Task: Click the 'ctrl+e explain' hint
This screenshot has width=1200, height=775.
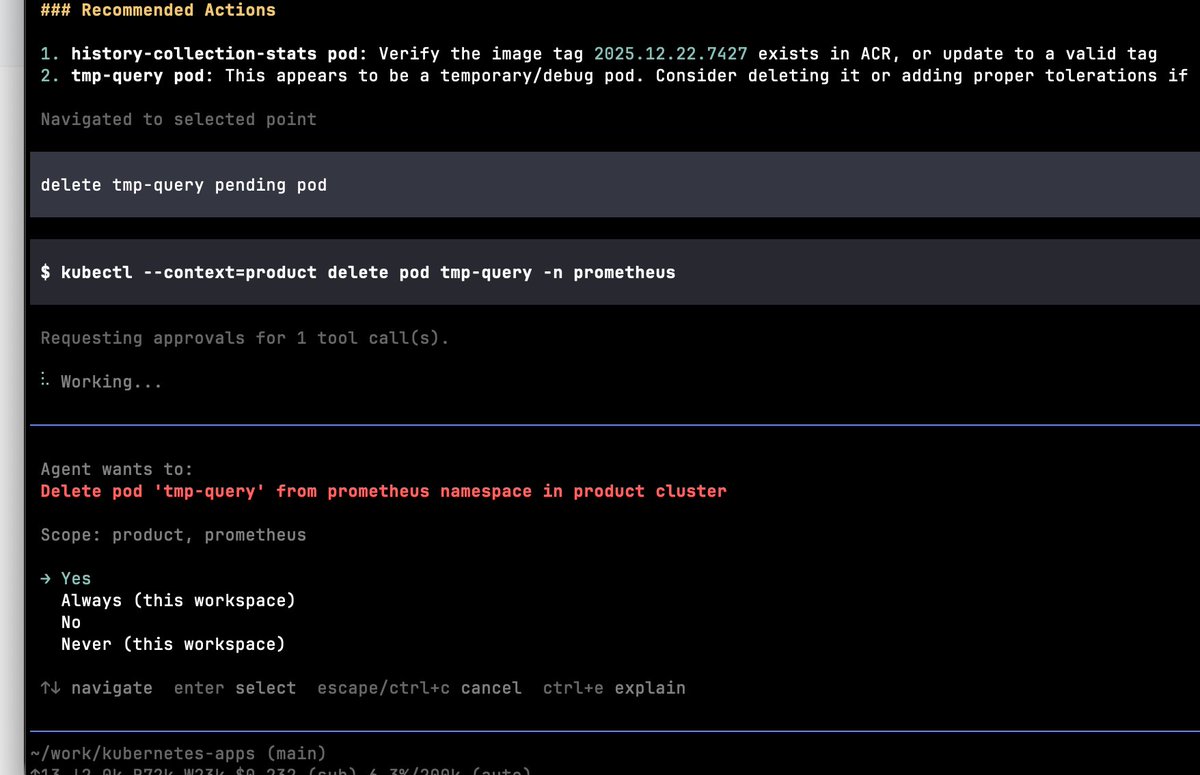Action: (x=614, y=689)
